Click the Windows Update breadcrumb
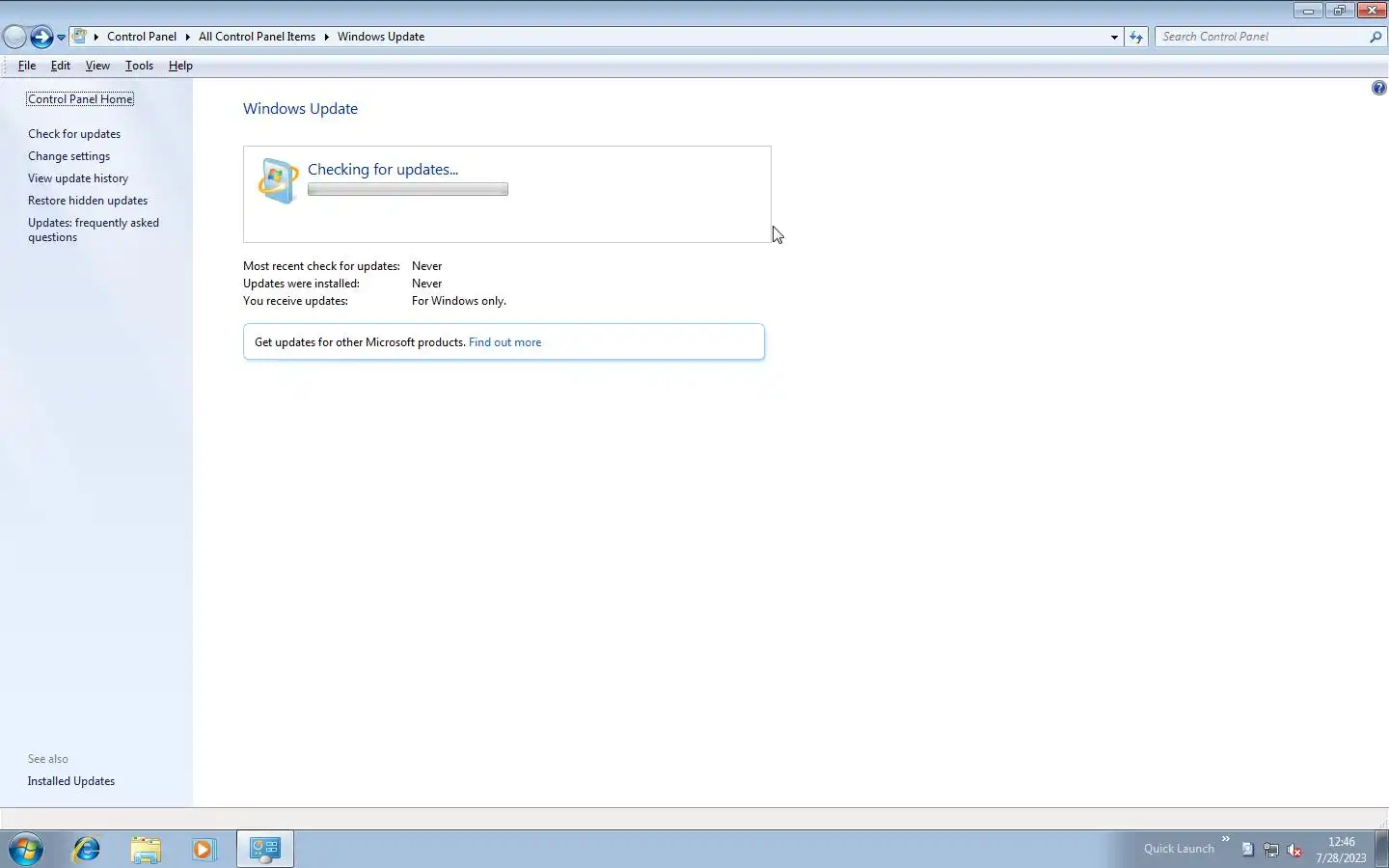 pyautogui.click(x=381, y=37)
